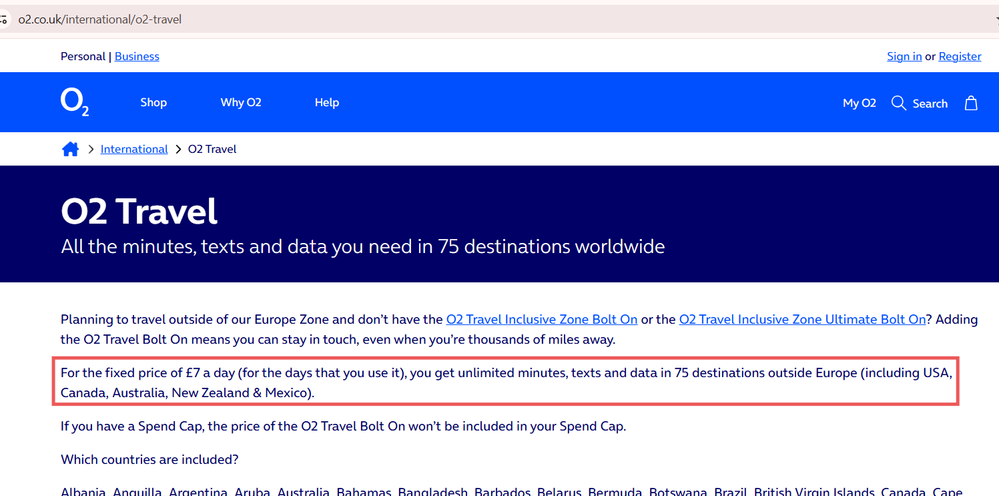Click the O2 Travel breadcrumb text

(x=212, y=150)
